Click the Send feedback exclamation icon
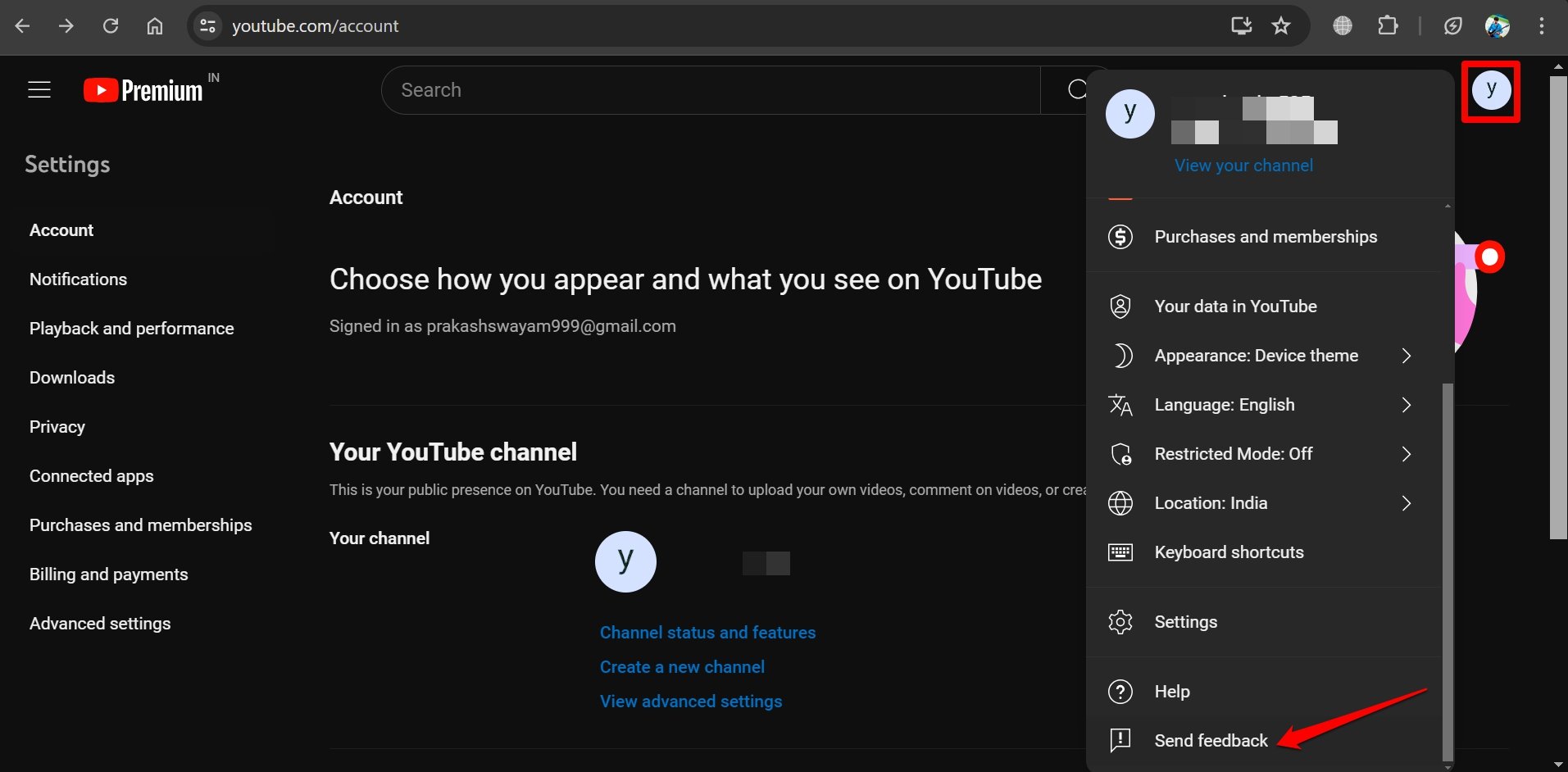The image size is (1568, 772). 1120,741
